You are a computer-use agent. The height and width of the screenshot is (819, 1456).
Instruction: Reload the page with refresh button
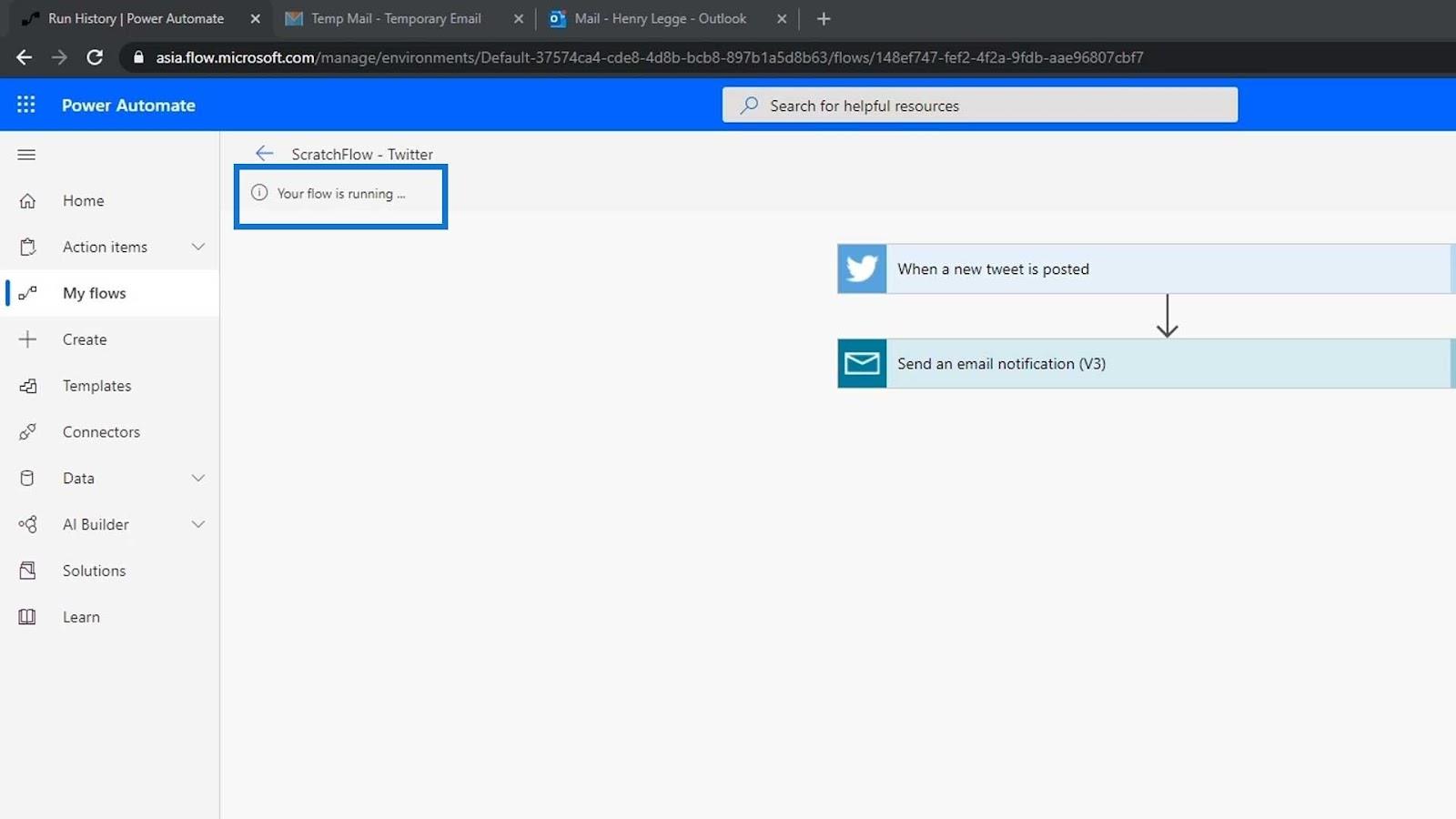(95, 57)
